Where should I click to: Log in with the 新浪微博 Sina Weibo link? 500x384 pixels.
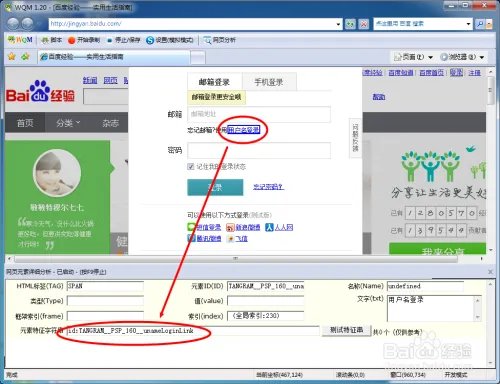click(x=248, y=227)
